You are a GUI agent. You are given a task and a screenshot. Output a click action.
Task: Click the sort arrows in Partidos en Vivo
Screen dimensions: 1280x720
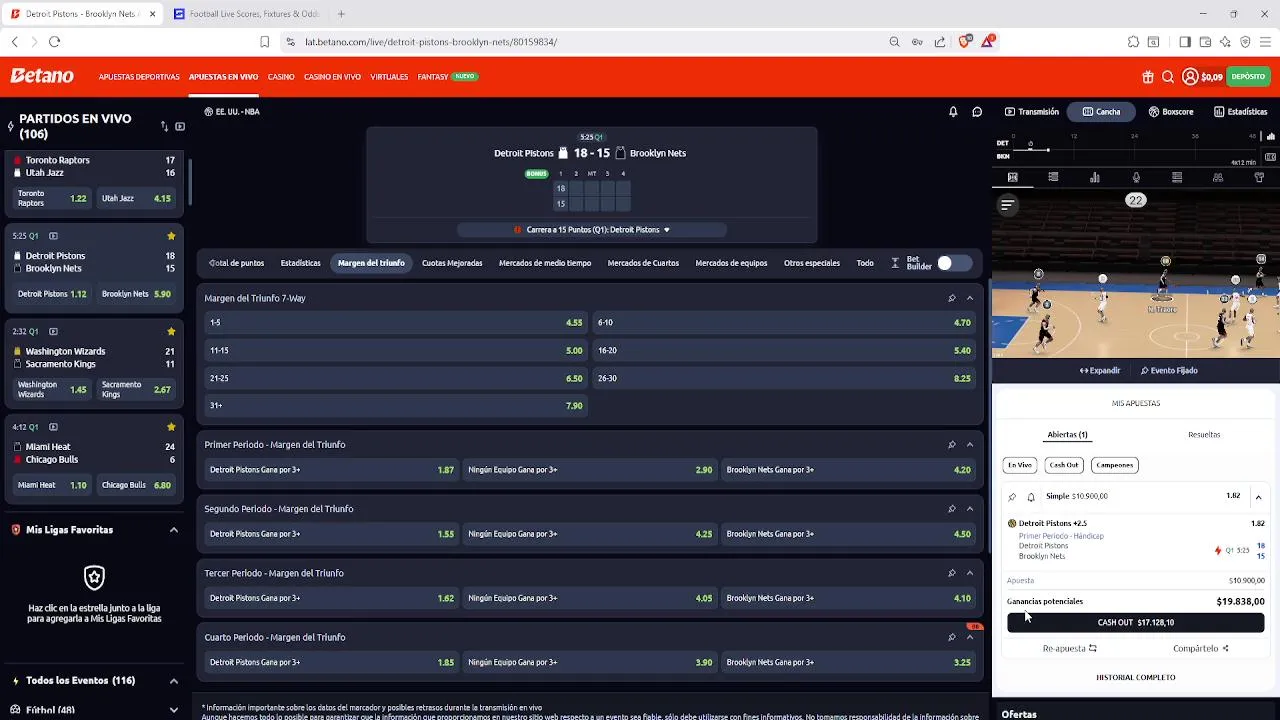(x=164, y=127)
